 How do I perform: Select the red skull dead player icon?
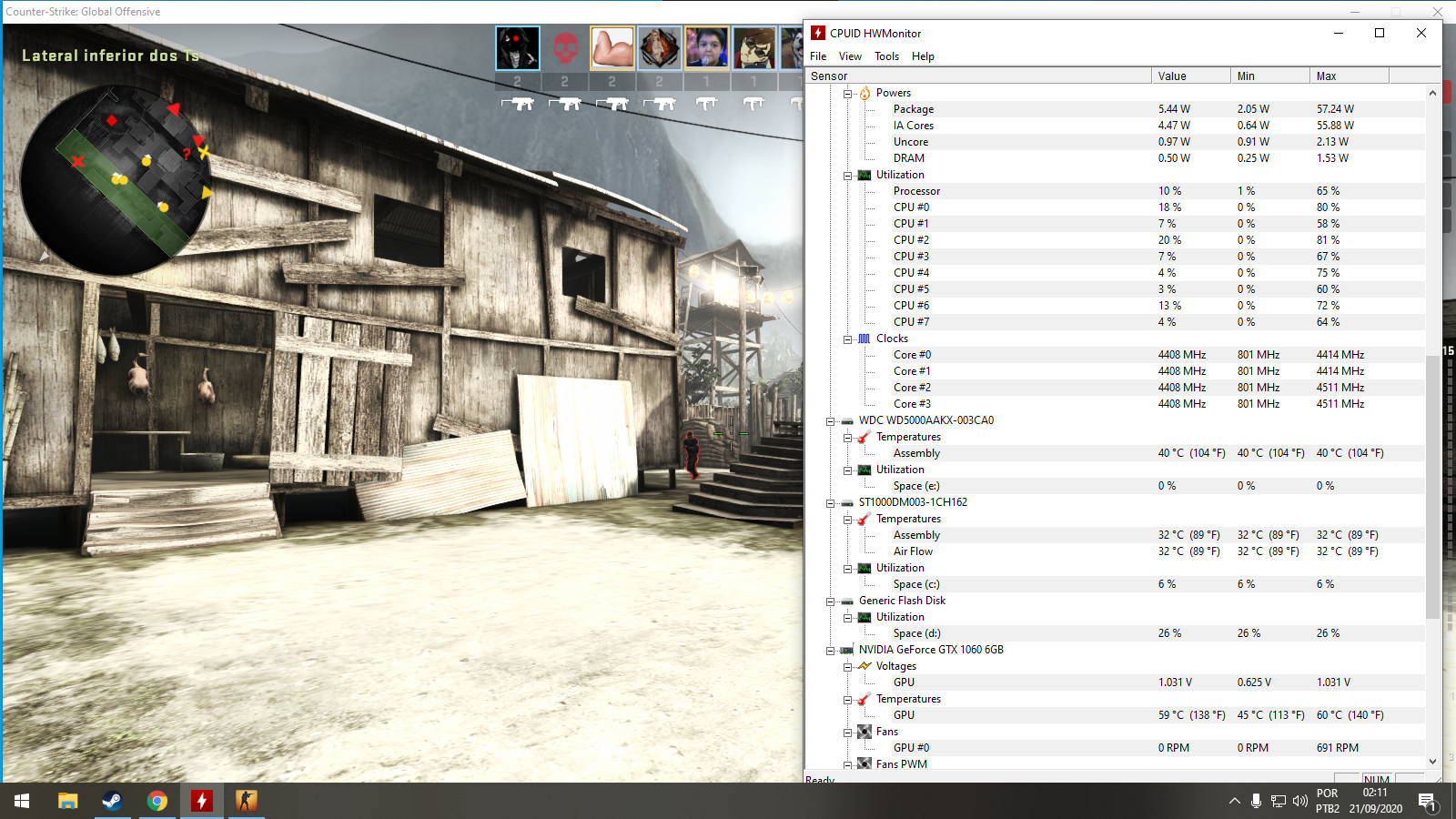[x=565, y=48]
